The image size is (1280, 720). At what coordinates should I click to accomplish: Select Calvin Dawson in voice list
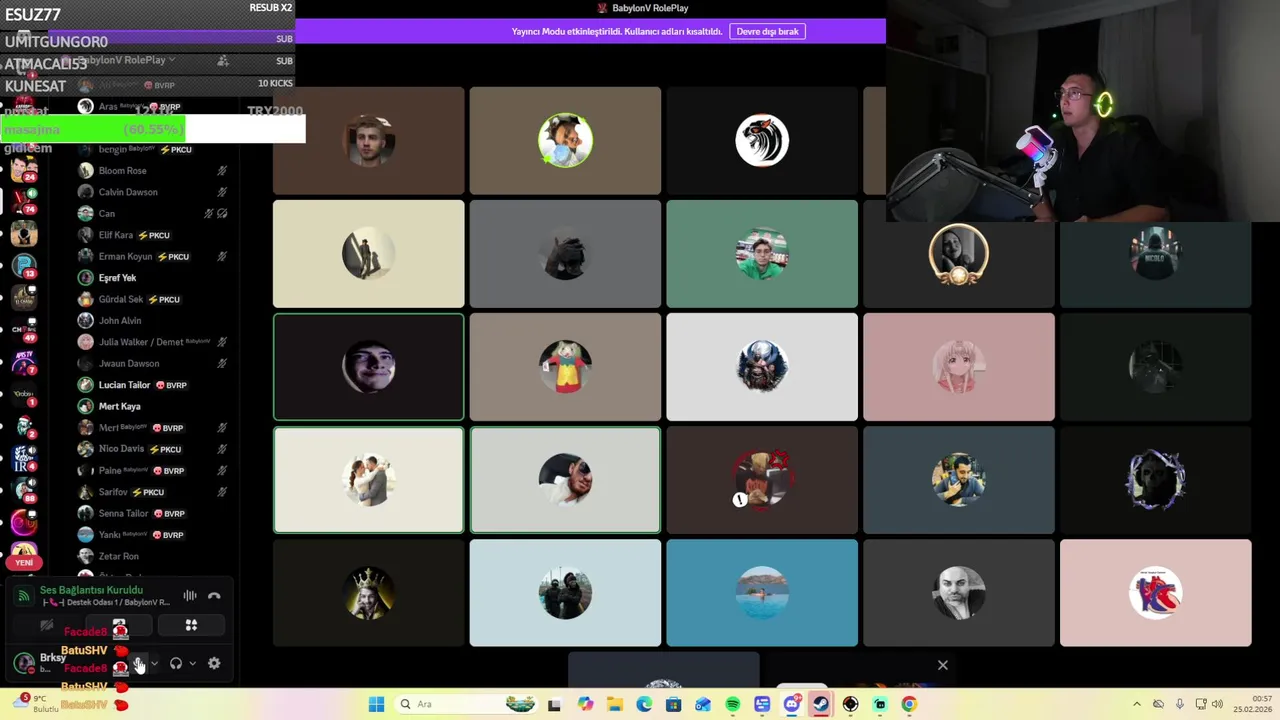pyautogui.click(x=153, y=192)
